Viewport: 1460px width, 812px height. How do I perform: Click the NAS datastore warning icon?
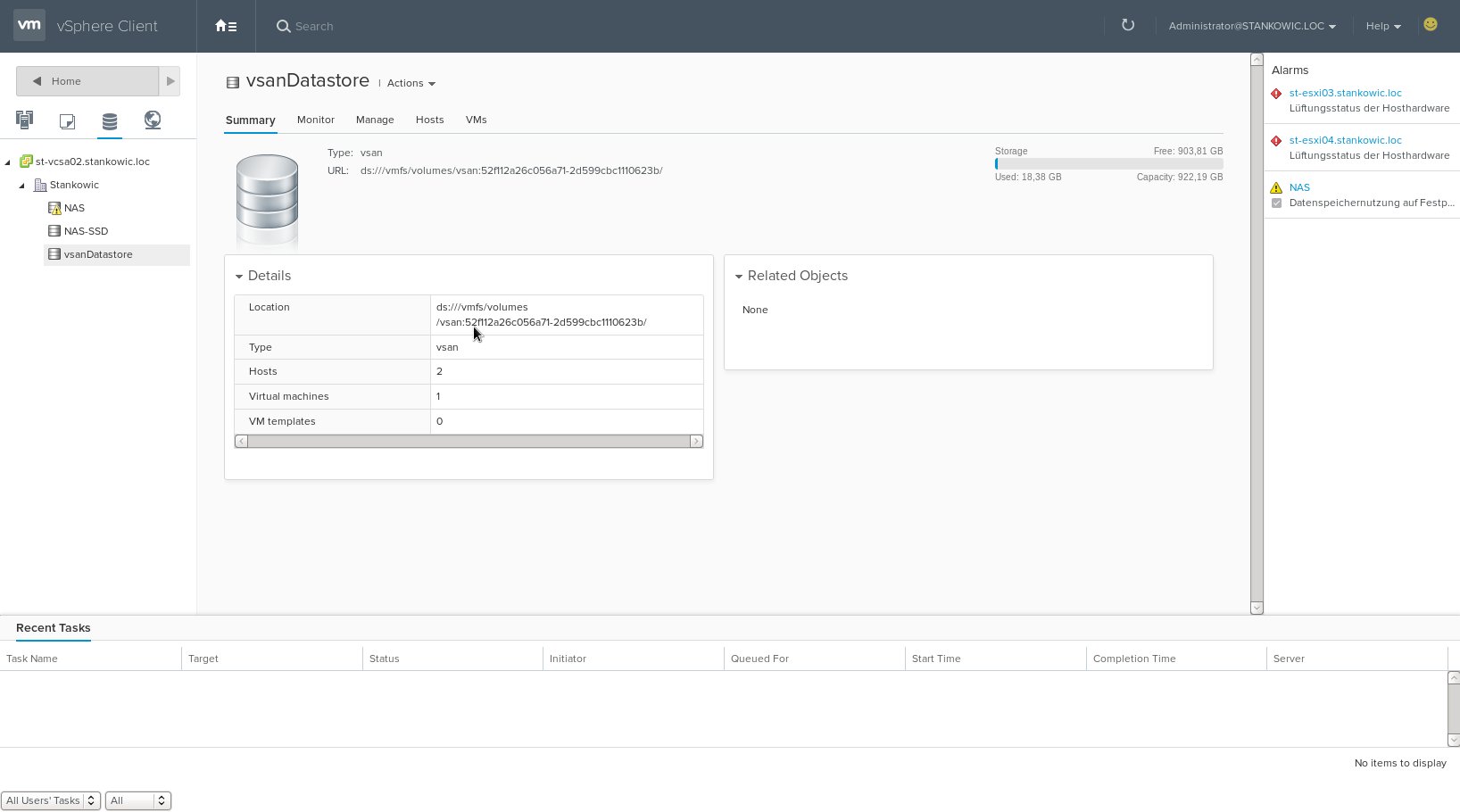click(x=54, y=208)
